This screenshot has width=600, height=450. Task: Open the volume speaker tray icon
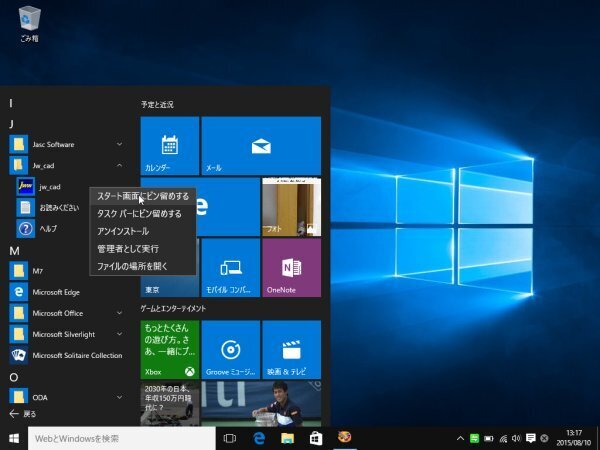tap(517, 439)
